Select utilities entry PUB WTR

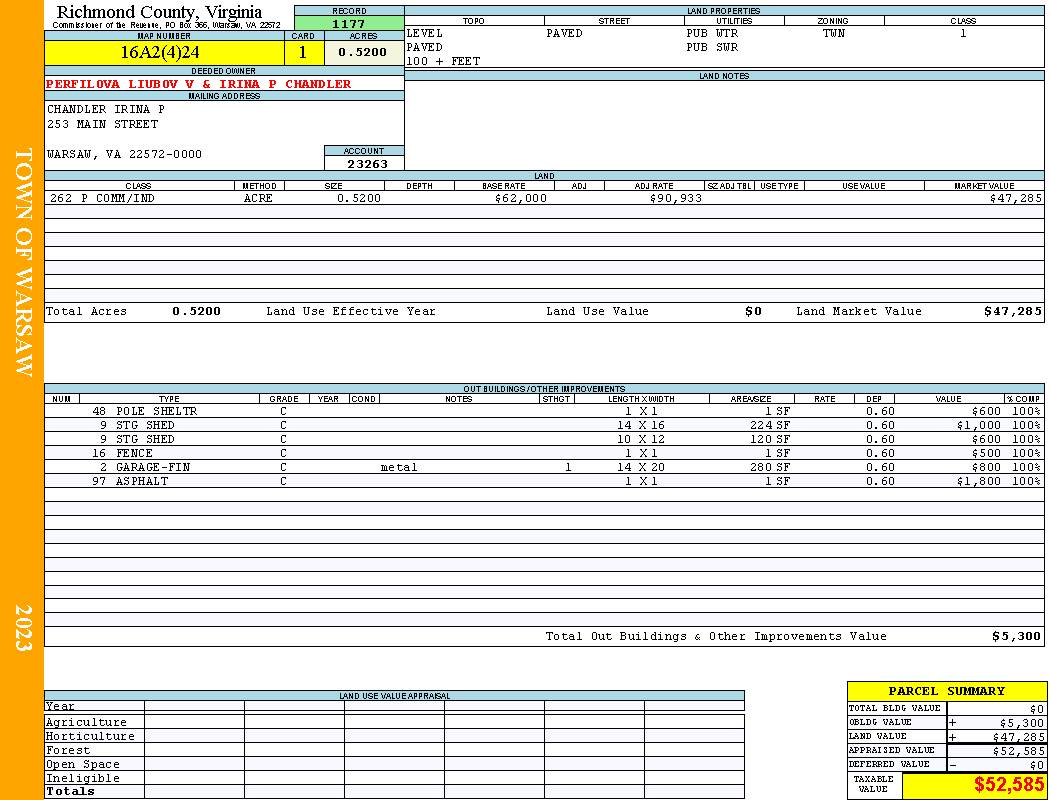(712, 33)
